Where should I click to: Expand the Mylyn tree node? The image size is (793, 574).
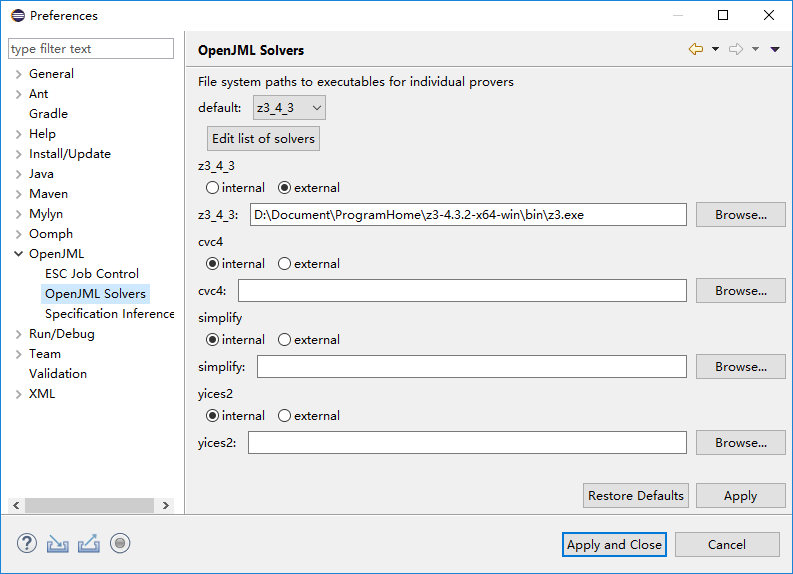click(x=19, y=214)
